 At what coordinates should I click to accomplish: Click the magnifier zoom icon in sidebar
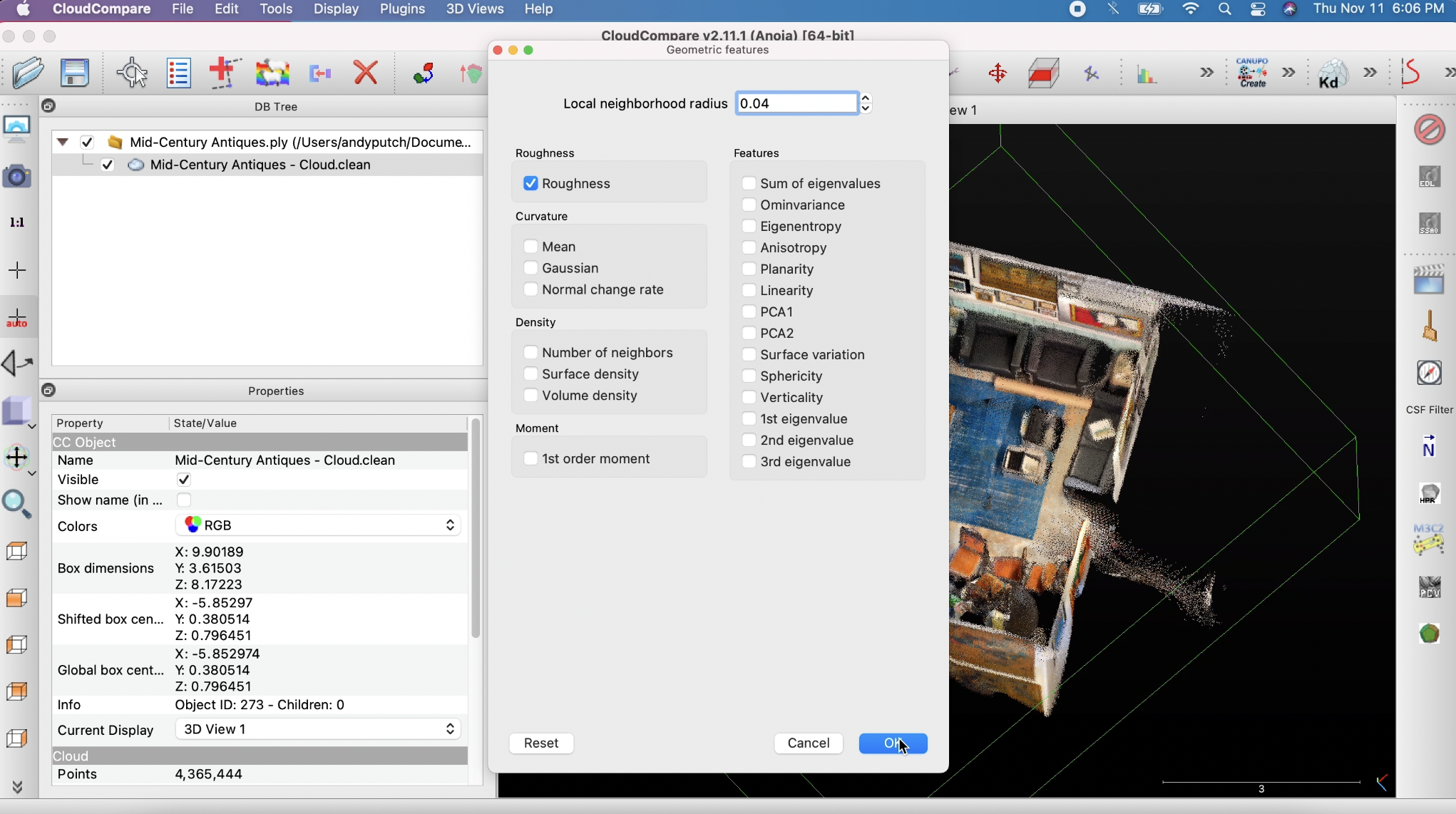coord(17,504)
